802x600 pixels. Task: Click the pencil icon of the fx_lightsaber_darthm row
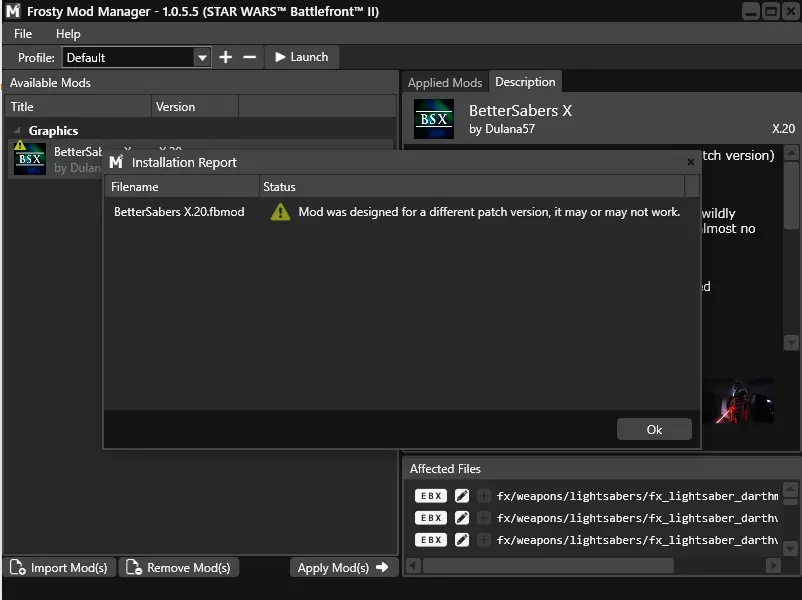click(x=461, y=496)
